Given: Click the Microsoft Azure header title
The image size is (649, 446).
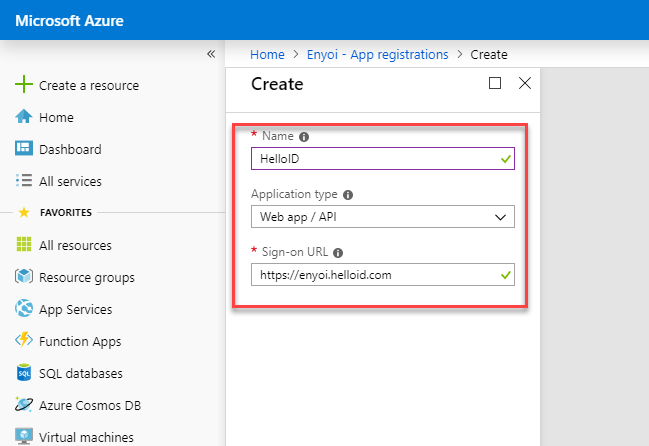Looking at the screenshot, I should click(70, 21).
